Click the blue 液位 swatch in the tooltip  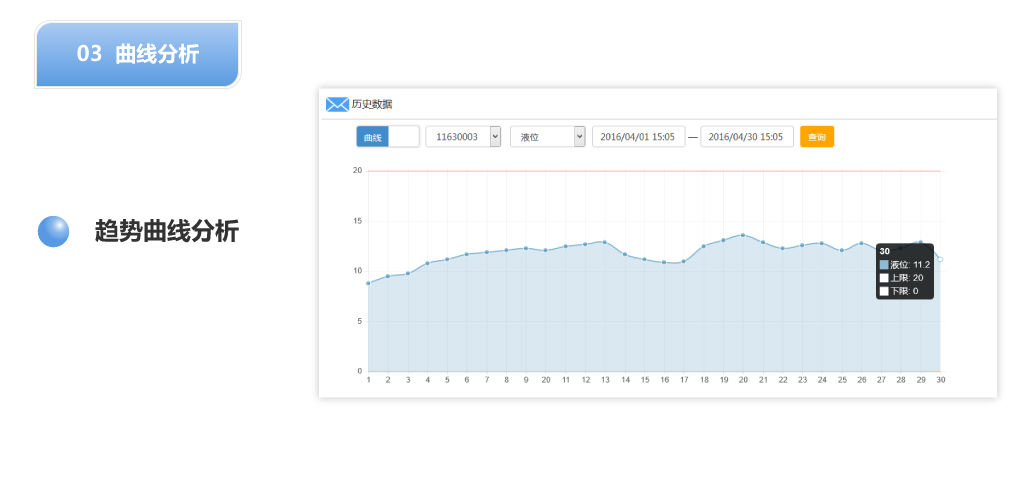click(x=884, y=265)
